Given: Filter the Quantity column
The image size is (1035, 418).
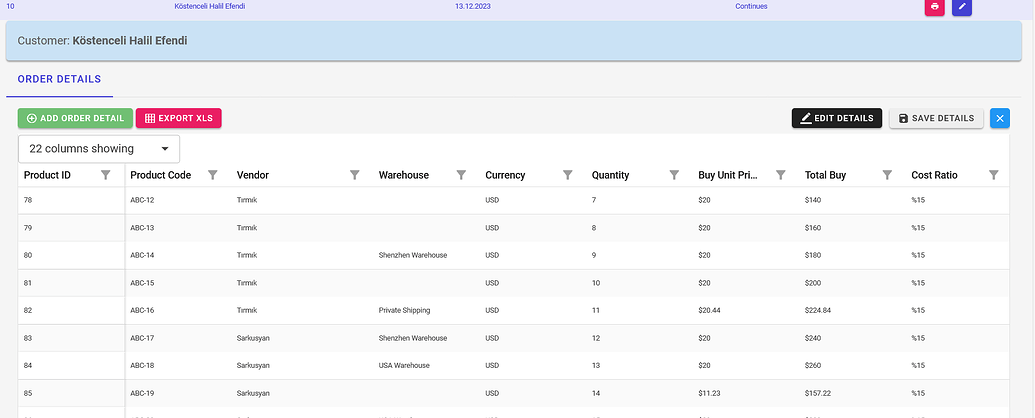Looking at the screenshot, I should (x=674, y=175).
